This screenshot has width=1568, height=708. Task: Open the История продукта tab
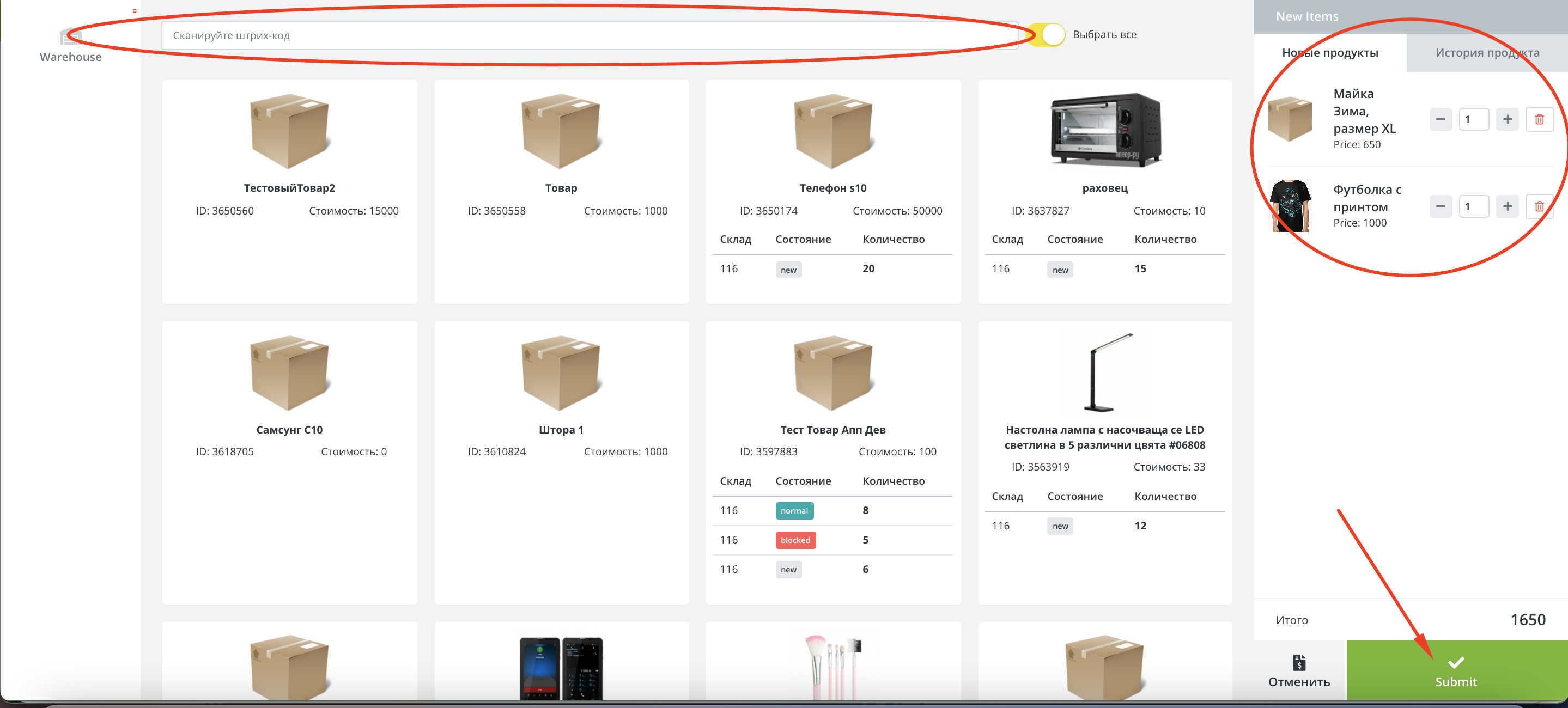pyautogui.click(x=1487, y=53)
